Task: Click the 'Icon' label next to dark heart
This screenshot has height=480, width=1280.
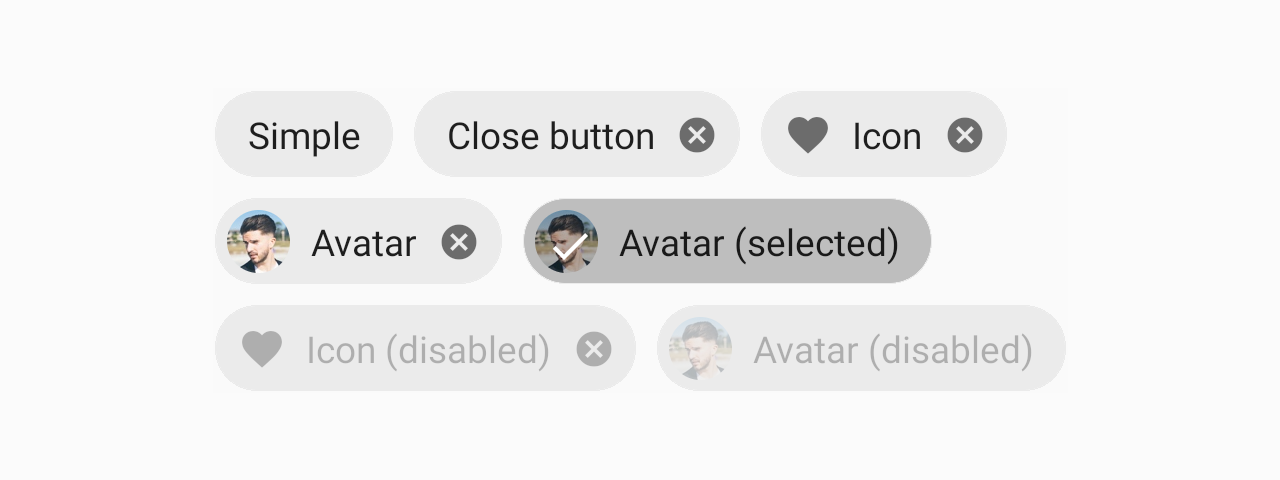Action: tap(887, 136)
